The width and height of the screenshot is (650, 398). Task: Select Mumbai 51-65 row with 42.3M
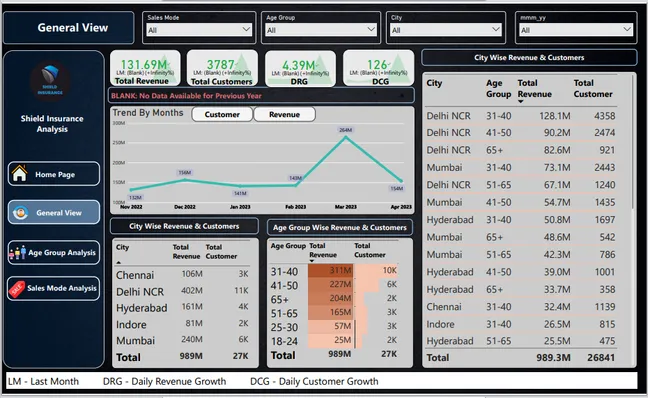(x=521, y=255)
